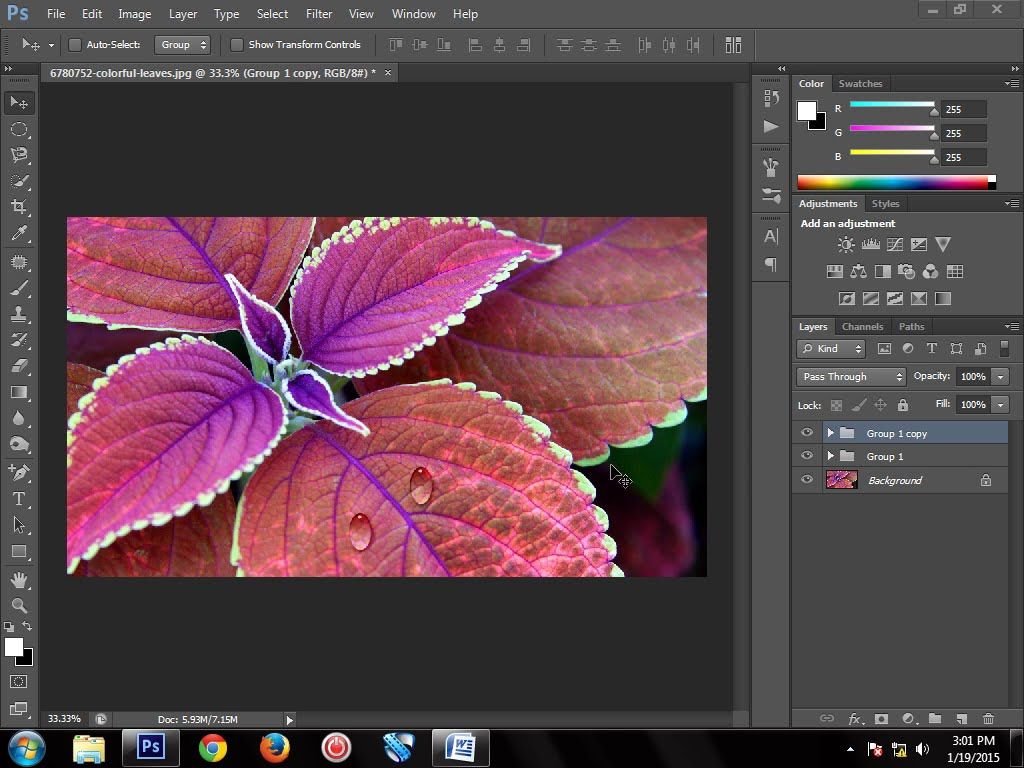Expand the Group 1 folder
This screenshot has width=1024, height=768.
(x=830, y=457)
